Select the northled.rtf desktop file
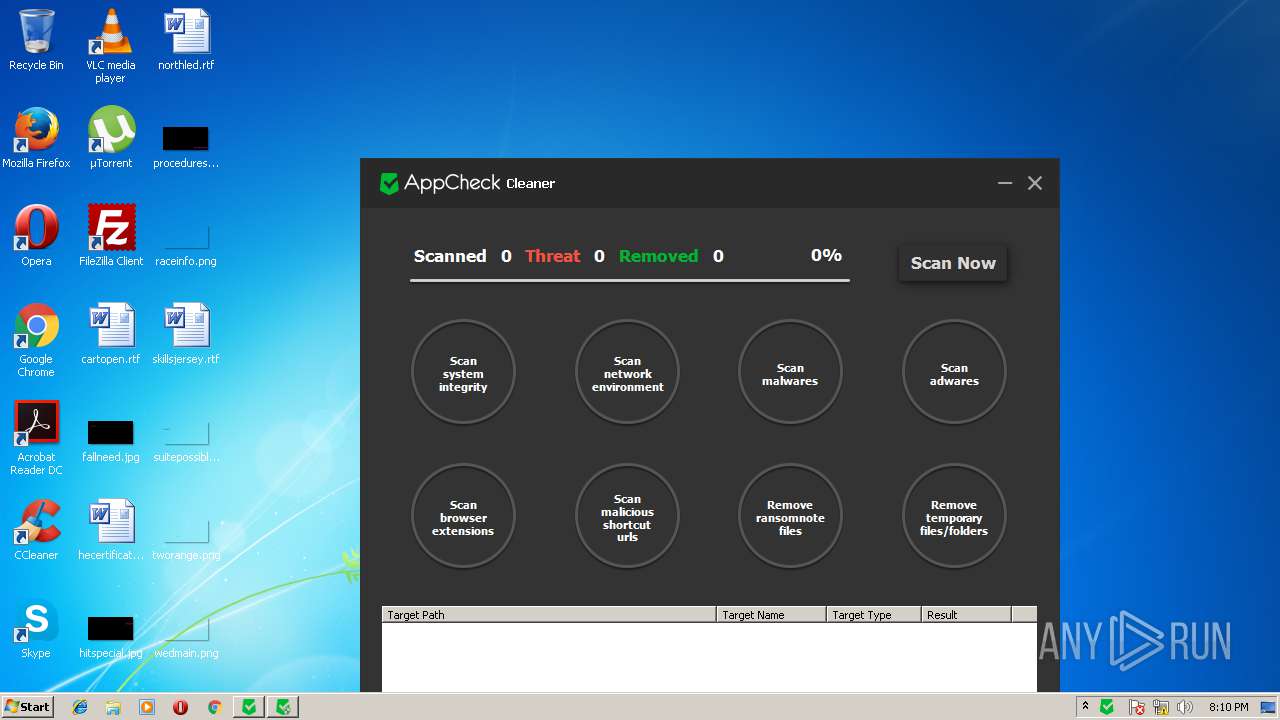 tap(186, 40)
